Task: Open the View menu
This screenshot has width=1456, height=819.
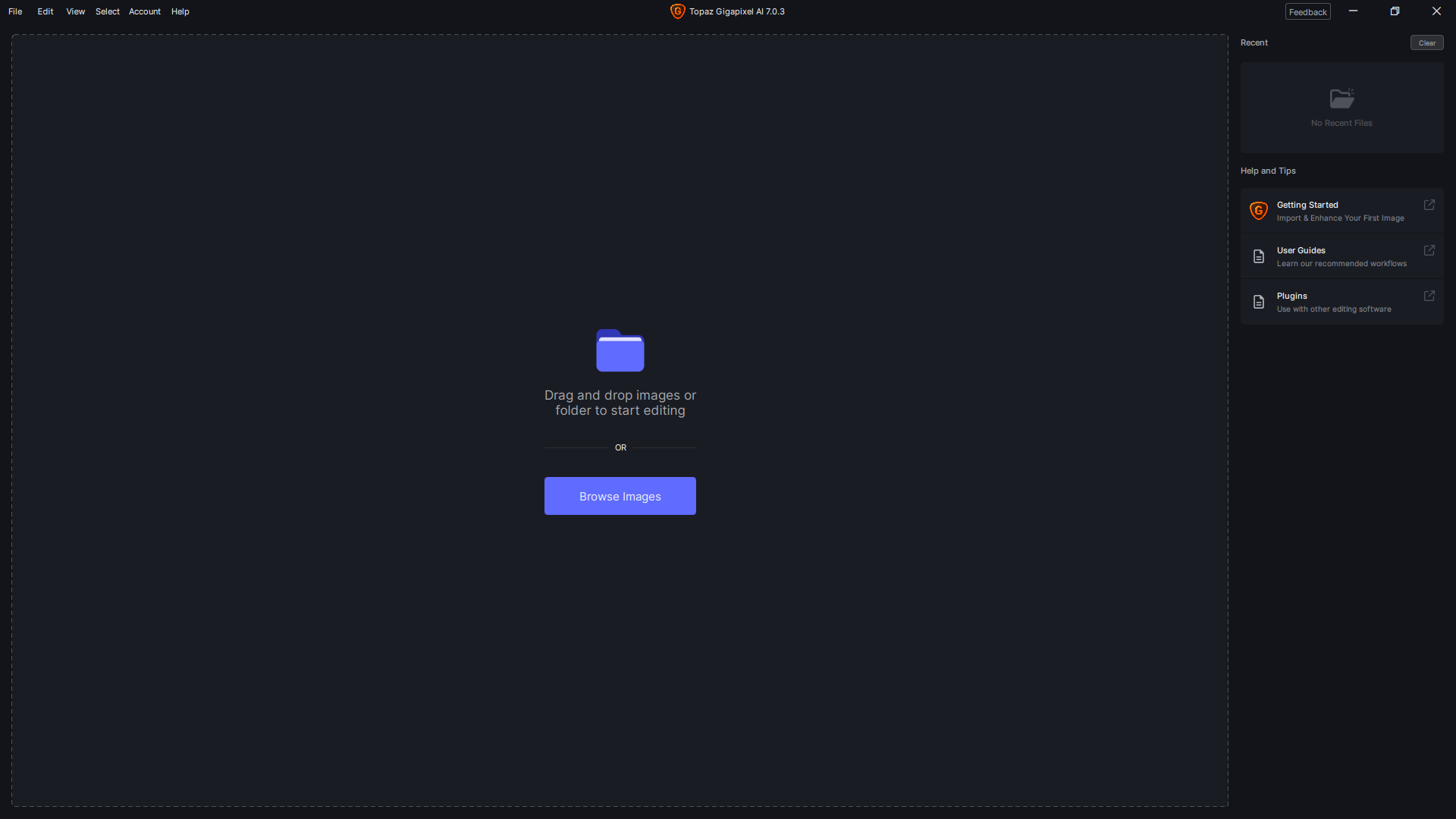Action: coord(74,11)
